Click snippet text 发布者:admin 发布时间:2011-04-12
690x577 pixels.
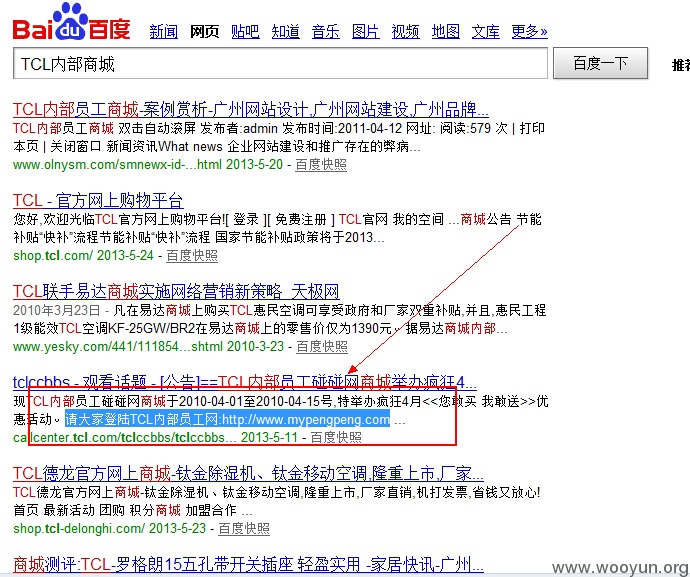point(301,129)
